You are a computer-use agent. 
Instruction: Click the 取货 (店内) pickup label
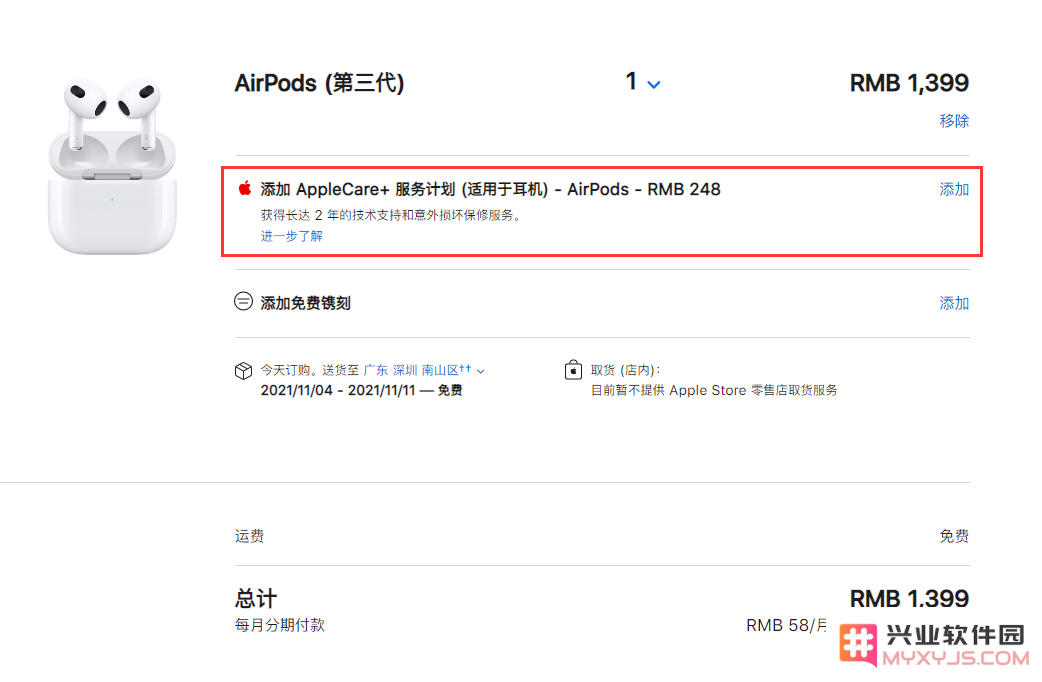point(625,370)
